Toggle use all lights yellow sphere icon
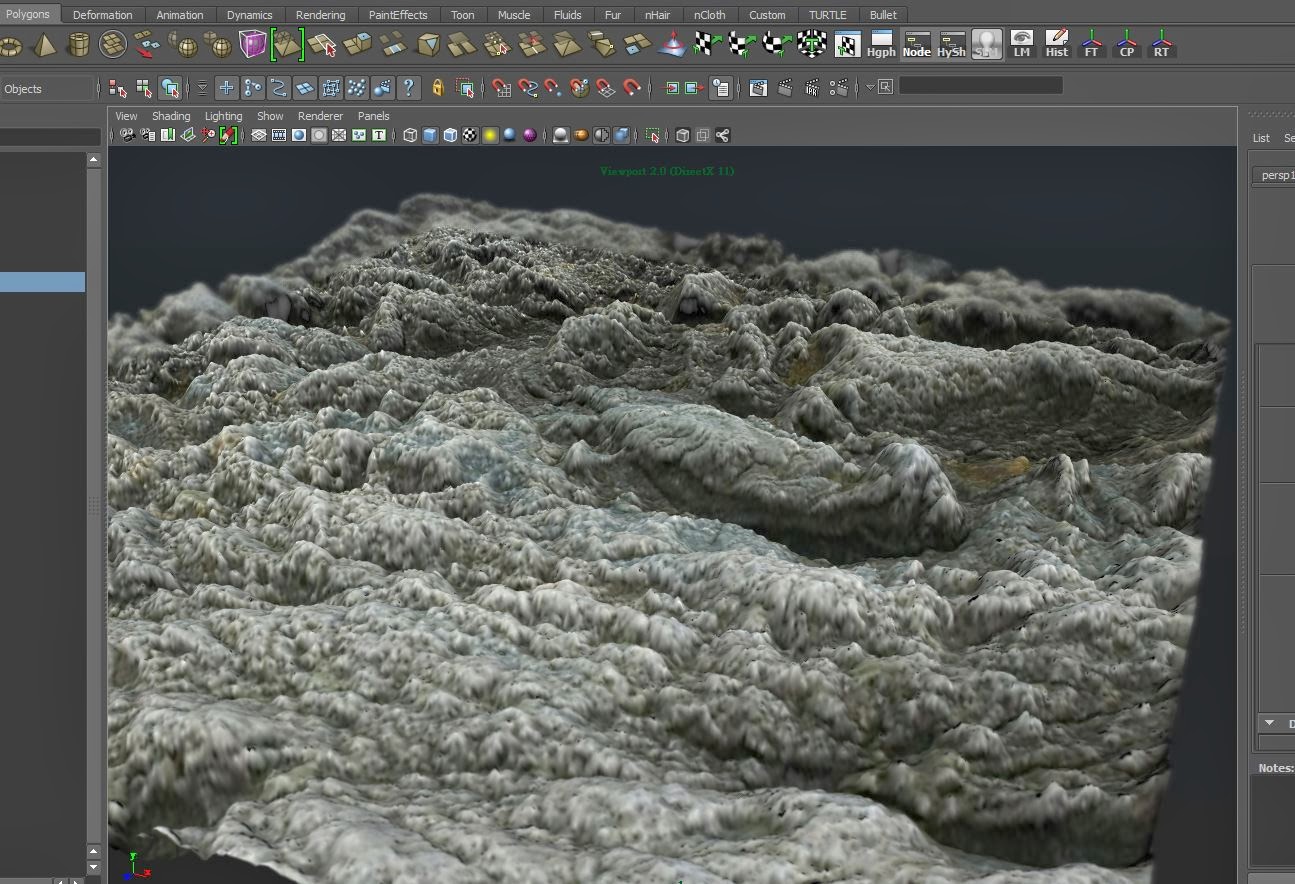The width and height of the screenshot is (1295, 884). pyautogui.click(x=490, y=135)
